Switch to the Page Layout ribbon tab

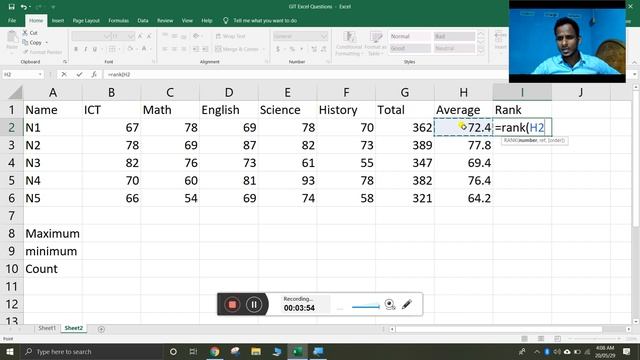point(86,20)
